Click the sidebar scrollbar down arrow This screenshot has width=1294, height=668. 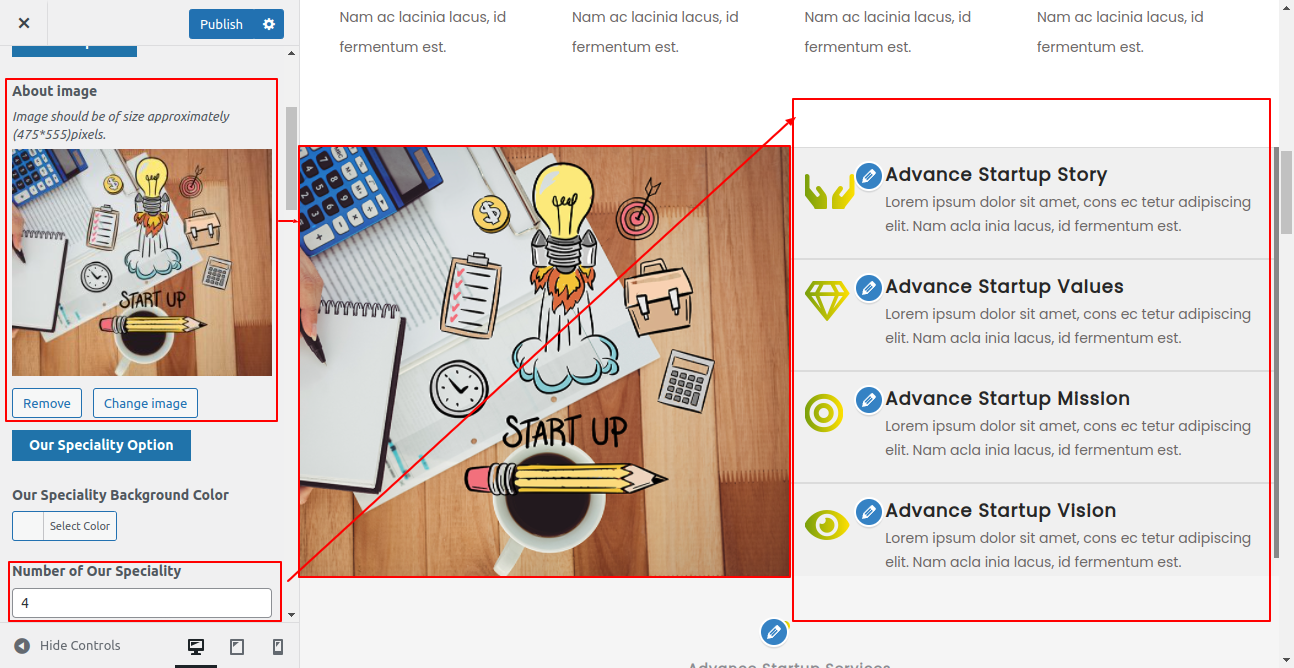tap(291, 614)
